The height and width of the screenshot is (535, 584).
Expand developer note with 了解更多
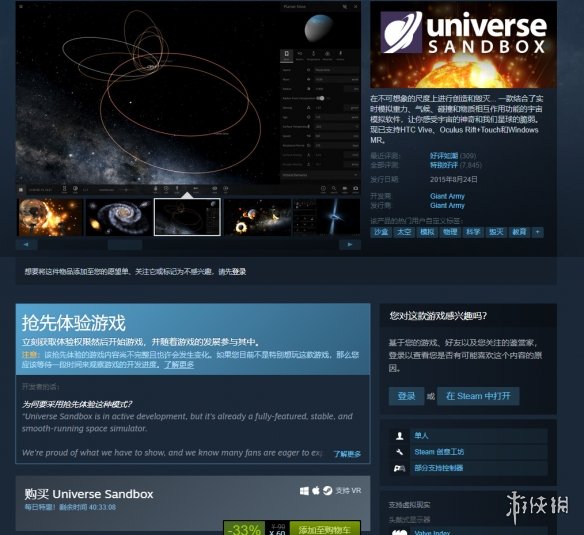pos(347,454)
